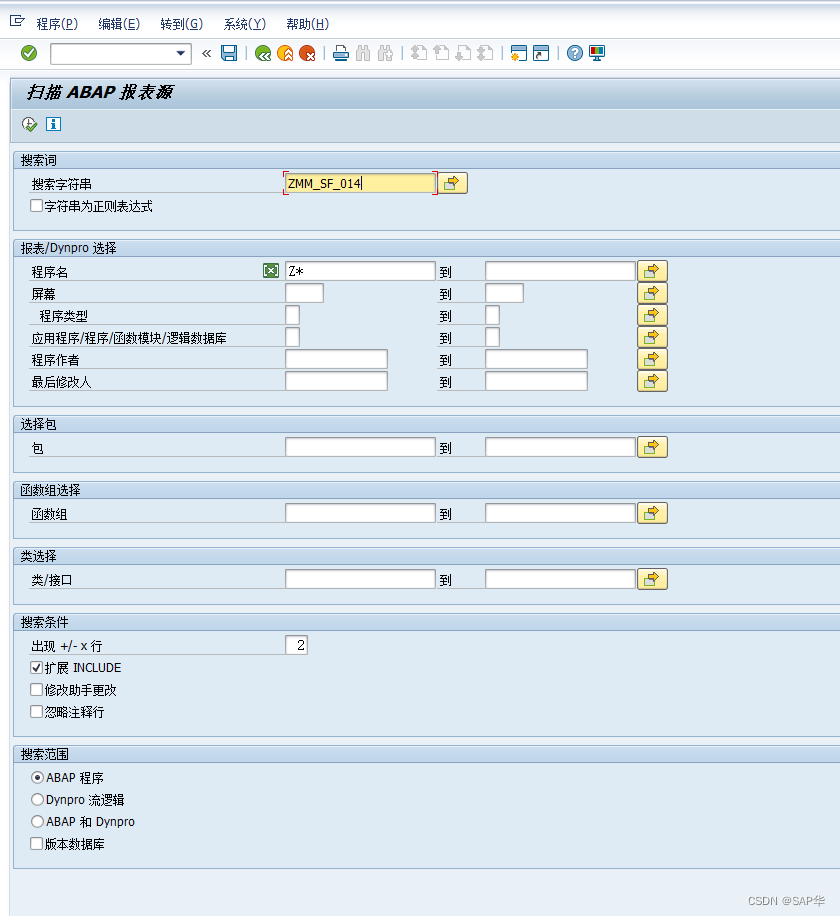Click the Information icon below the title

click(53, 124)
